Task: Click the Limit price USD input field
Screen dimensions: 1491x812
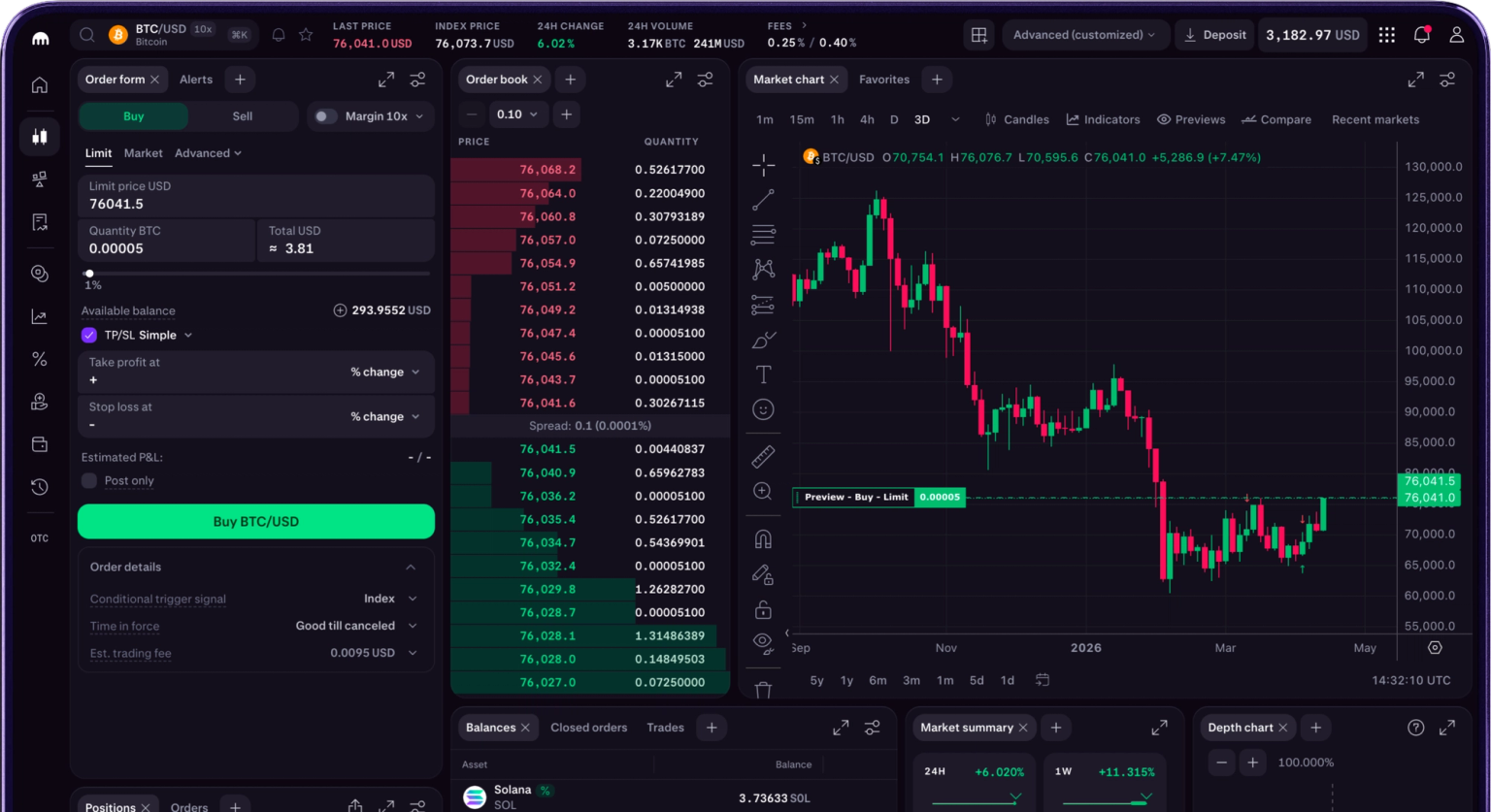Action: (256, 196)
